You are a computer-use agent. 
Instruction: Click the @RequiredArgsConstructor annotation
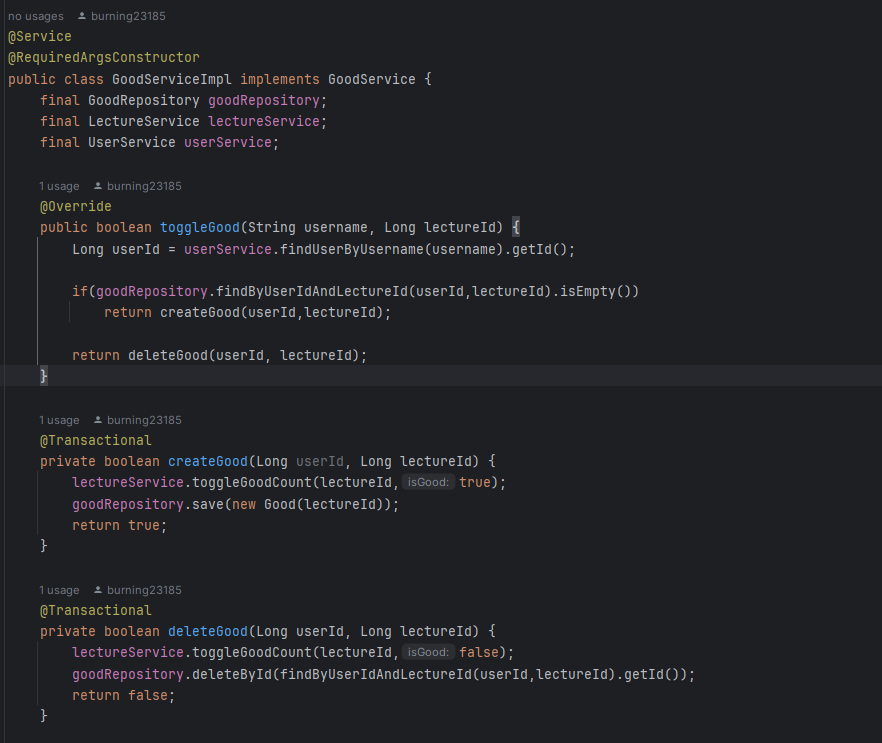pyautogui.click(x=104, y=58)
